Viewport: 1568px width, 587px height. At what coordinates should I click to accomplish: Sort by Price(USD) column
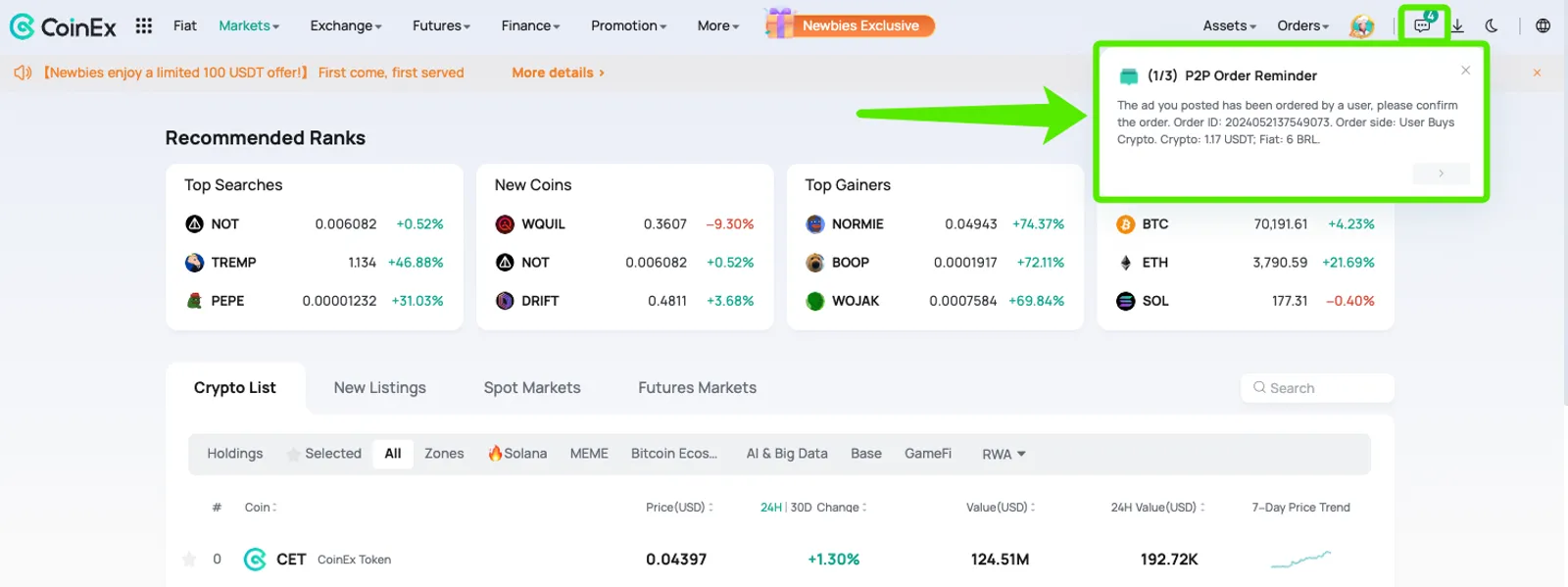(x=679, y=508)
